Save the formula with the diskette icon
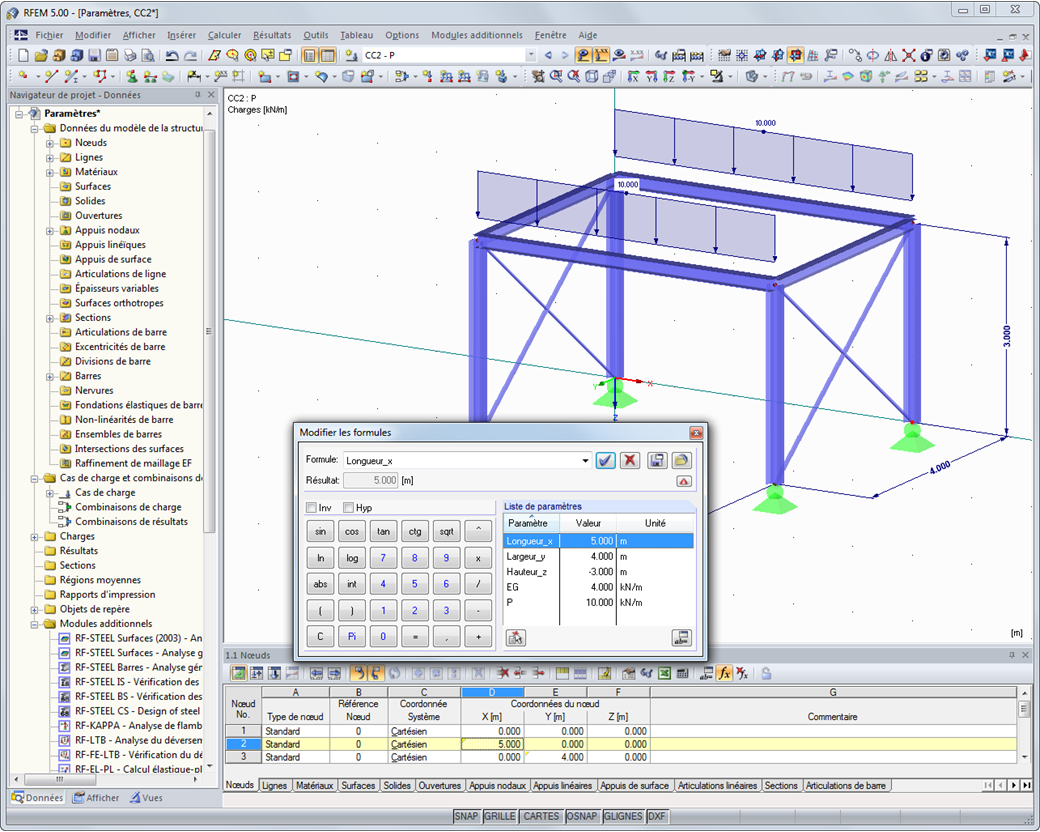The width and height of the screenshot is (1040, 832). tap(658, 461)
